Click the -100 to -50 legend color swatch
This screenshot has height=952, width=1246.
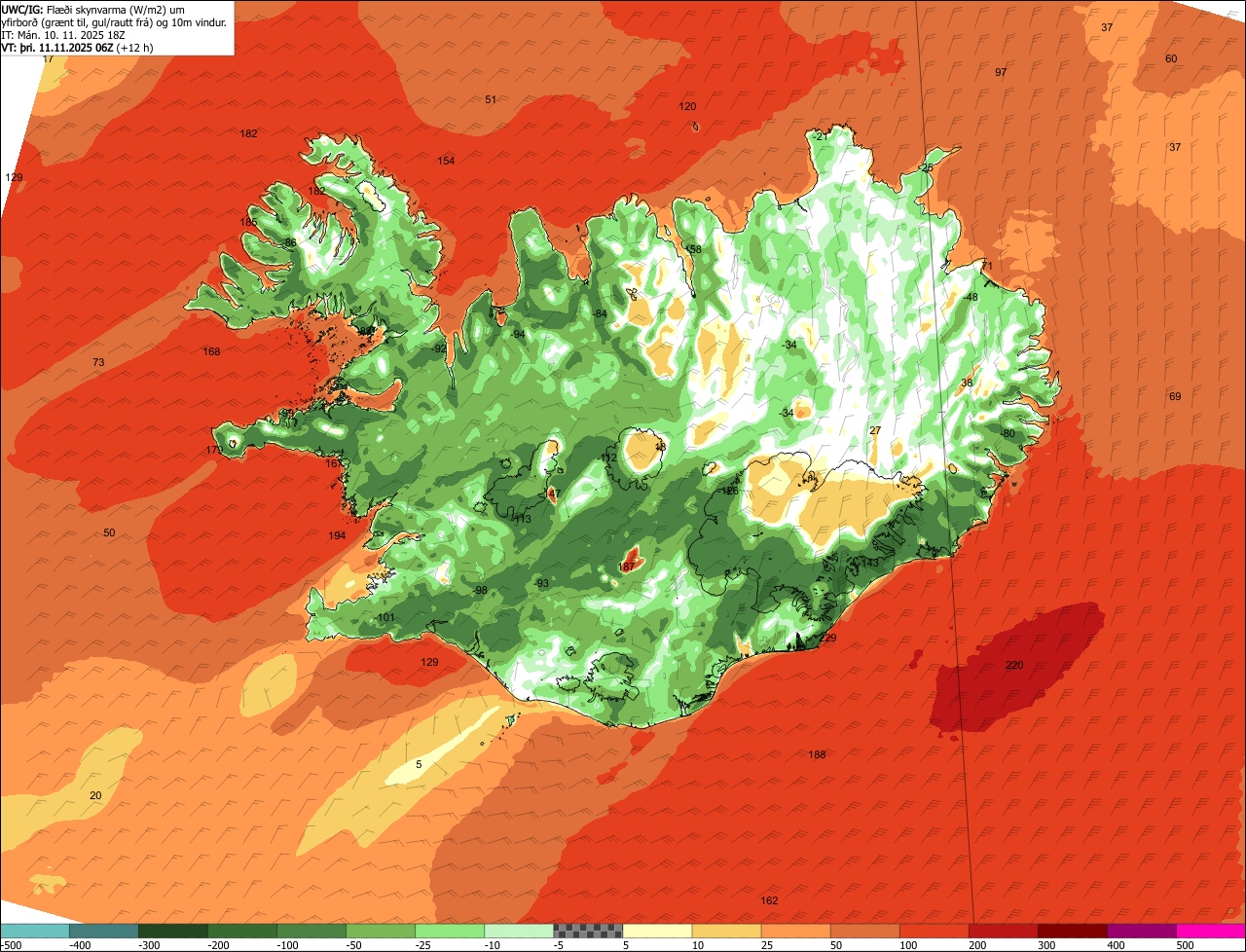[x=311, y=931]
